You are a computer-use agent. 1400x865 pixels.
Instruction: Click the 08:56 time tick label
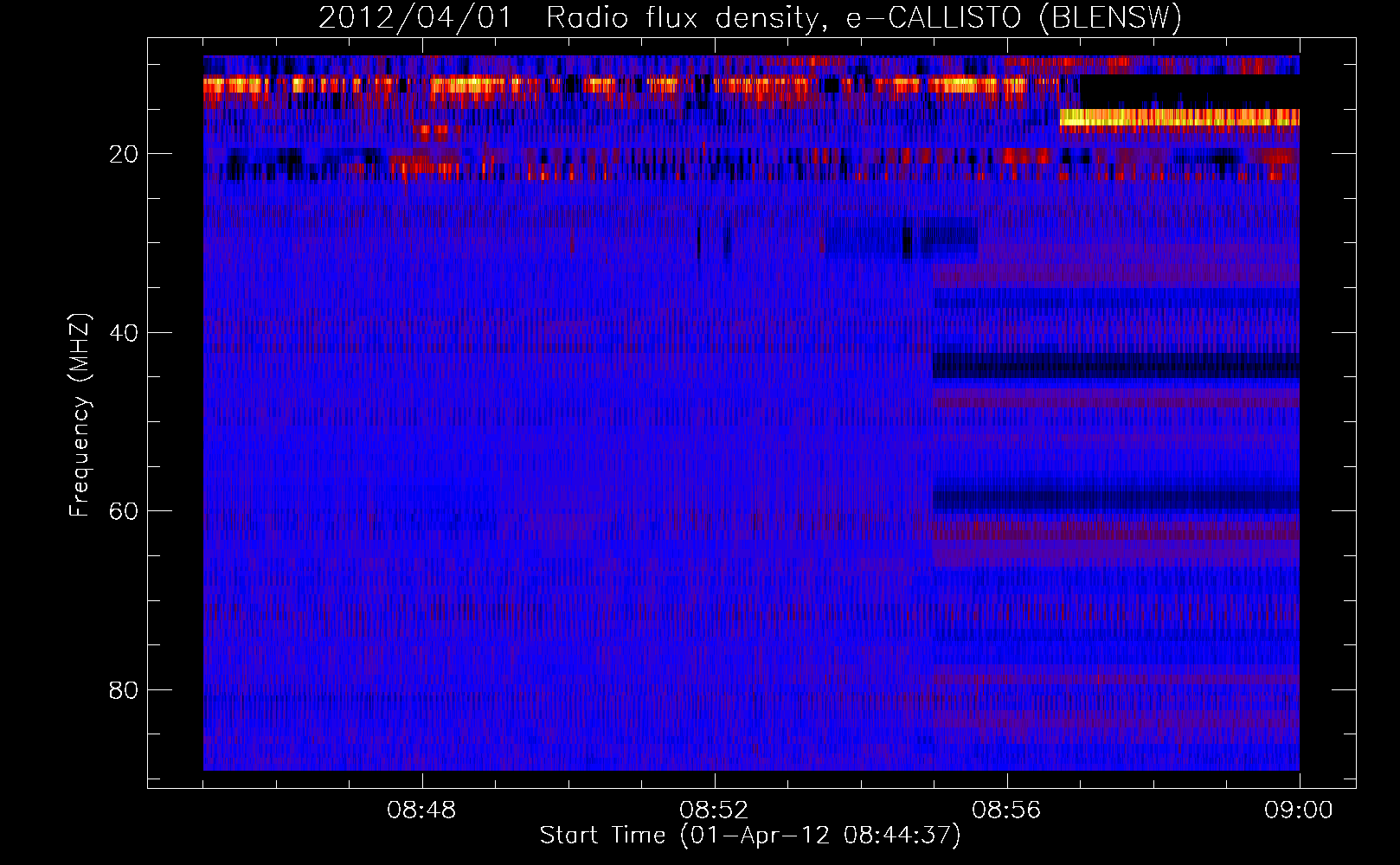click(1006, 811)
